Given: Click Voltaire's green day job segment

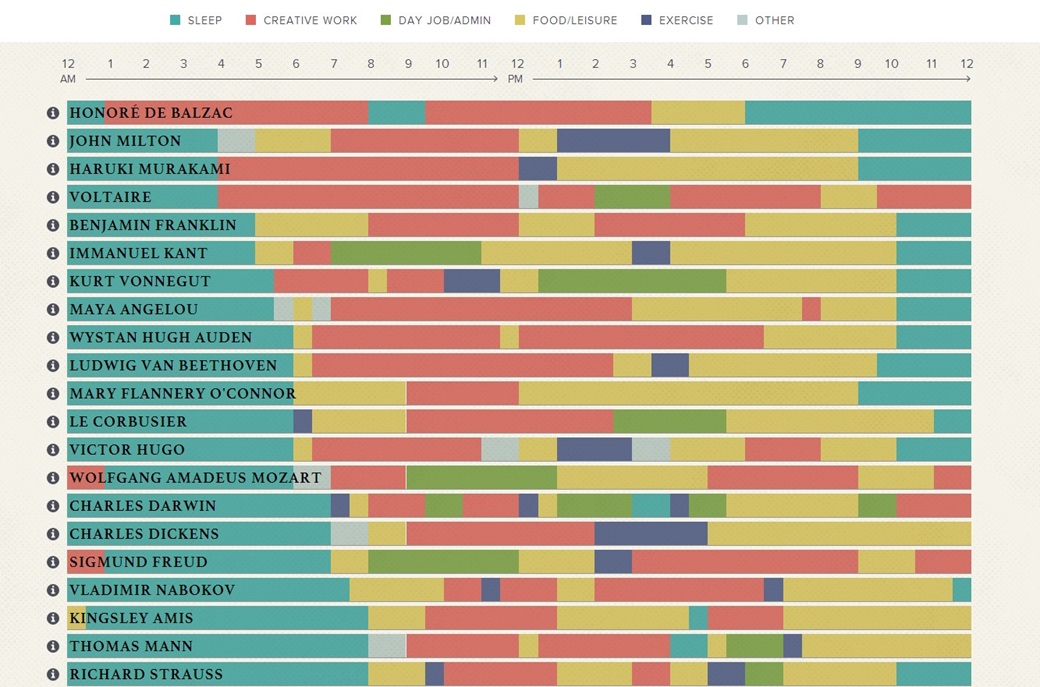Looking at the screenshot, I should 632,197.
